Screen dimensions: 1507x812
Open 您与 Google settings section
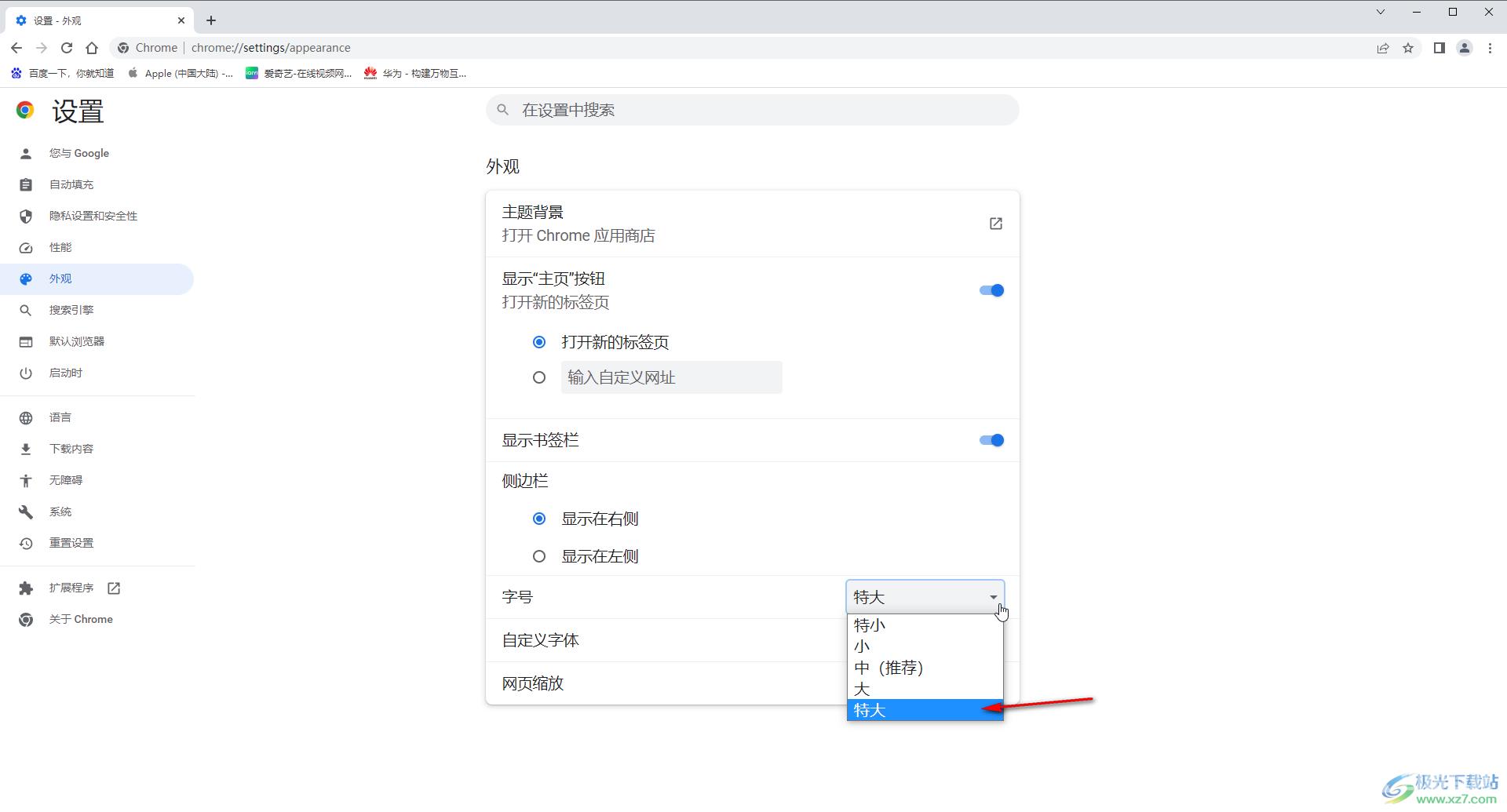tap(97, 153)
